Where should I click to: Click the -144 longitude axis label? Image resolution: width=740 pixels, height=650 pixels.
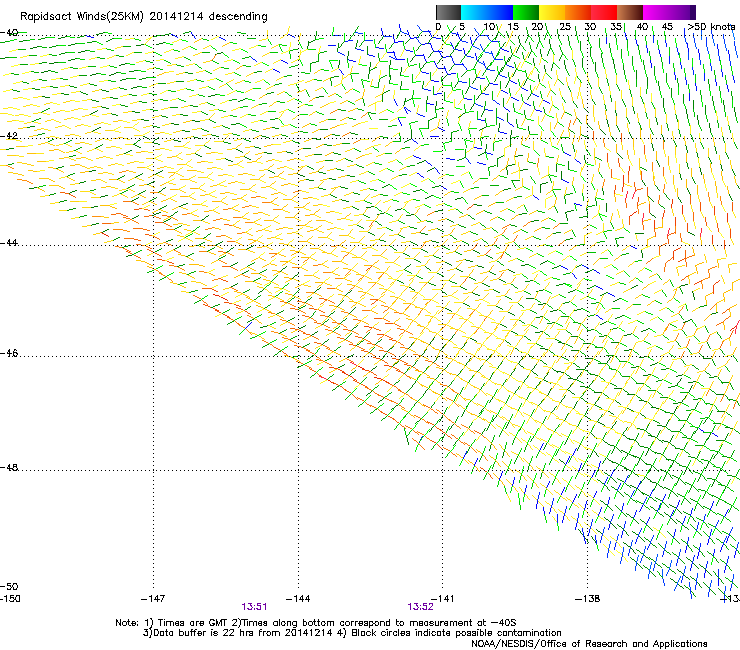tap(298, 599)
